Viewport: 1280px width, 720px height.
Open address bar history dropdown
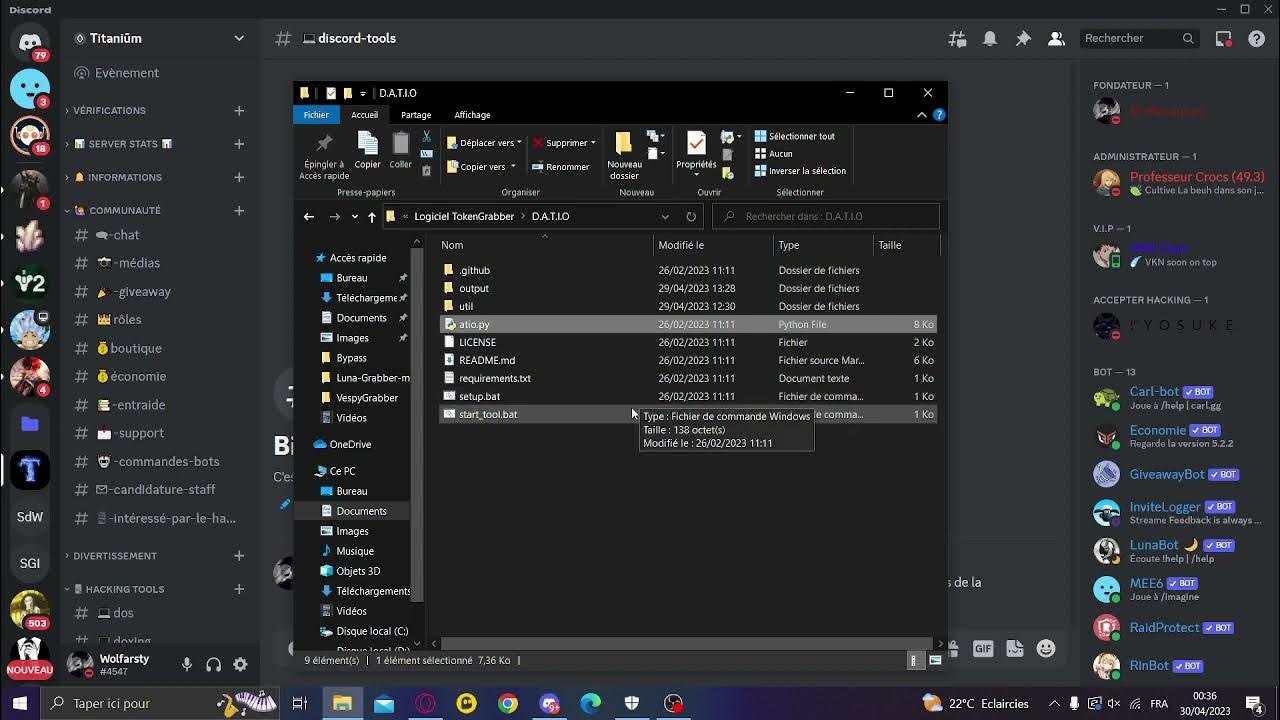point(665,216)
